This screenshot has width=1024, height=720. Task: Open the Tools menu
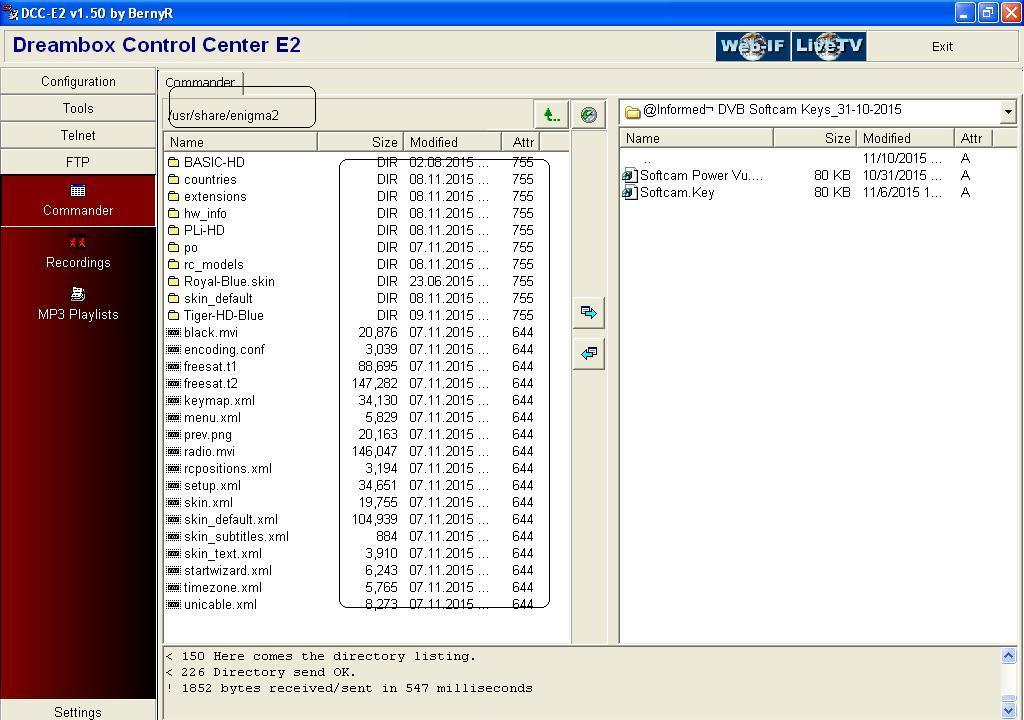[78, 108]
